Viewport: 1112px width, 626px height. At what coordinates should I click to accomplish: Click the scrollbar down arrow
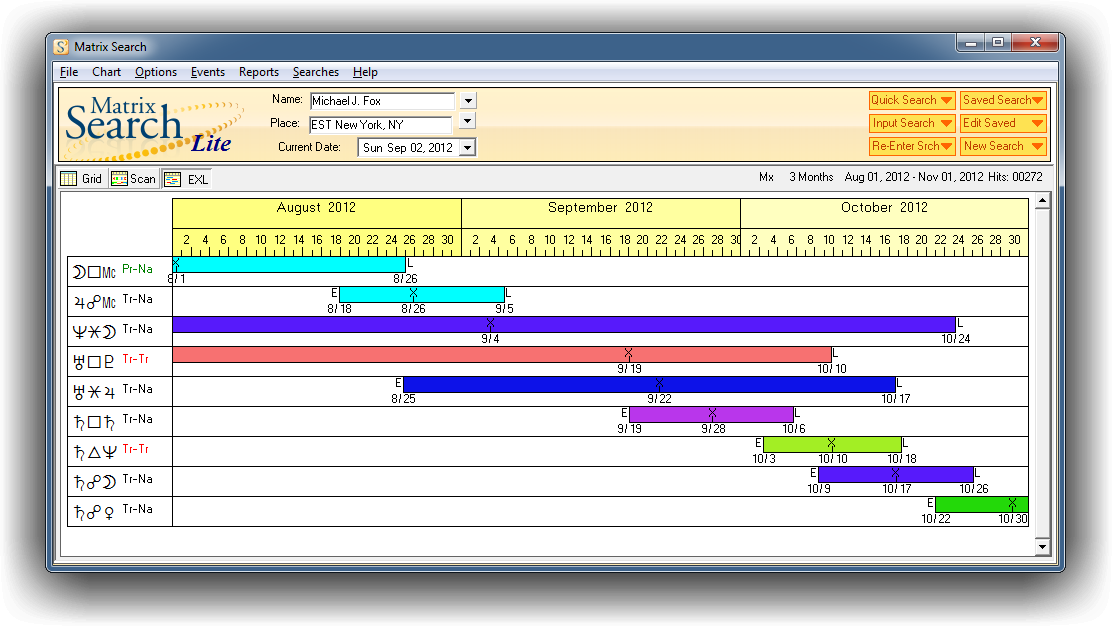[1042, 547]
